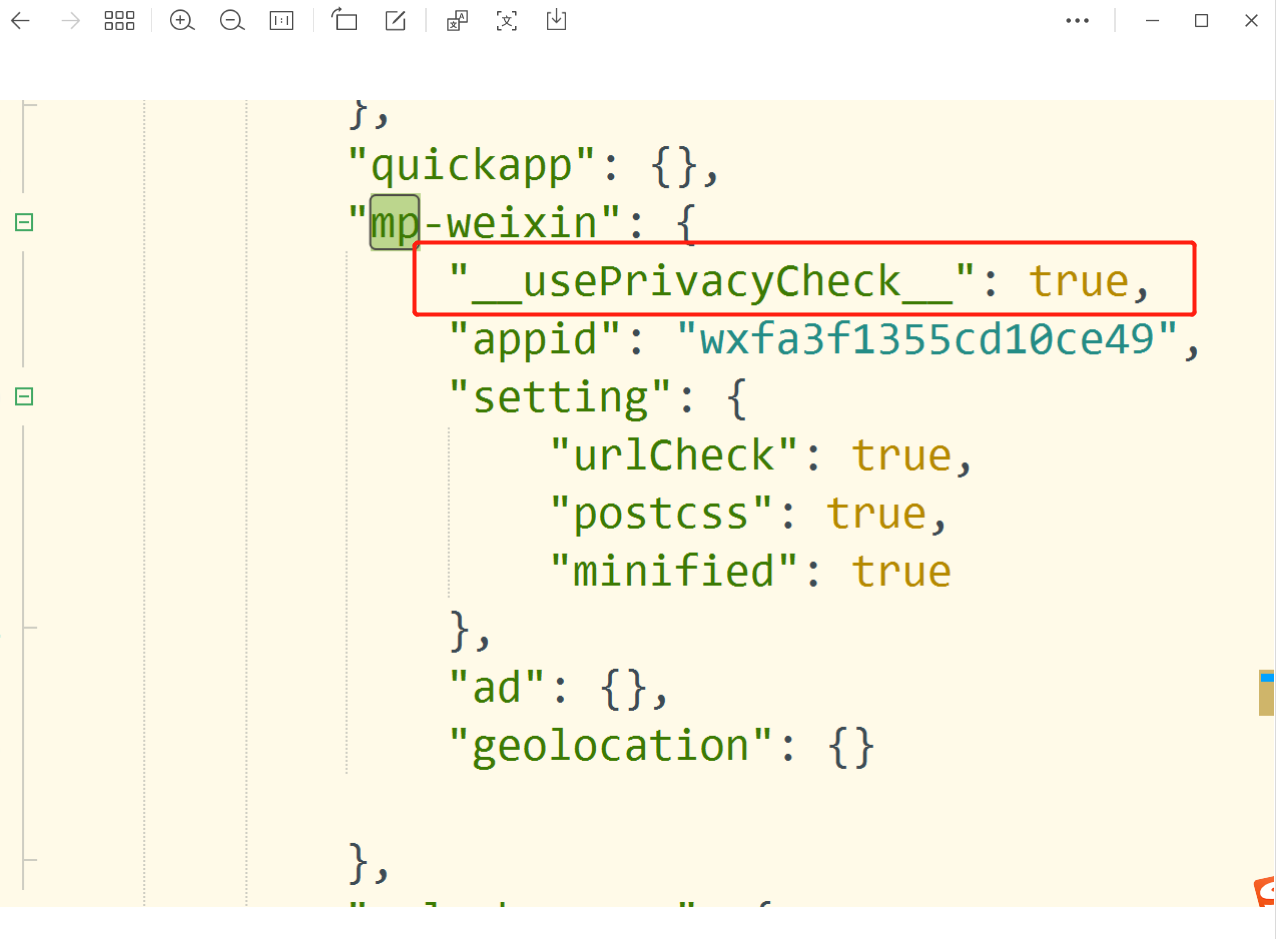The image size is (1276, 939).
Task: Click the "geolocation" key text
Action: (613, 746)
